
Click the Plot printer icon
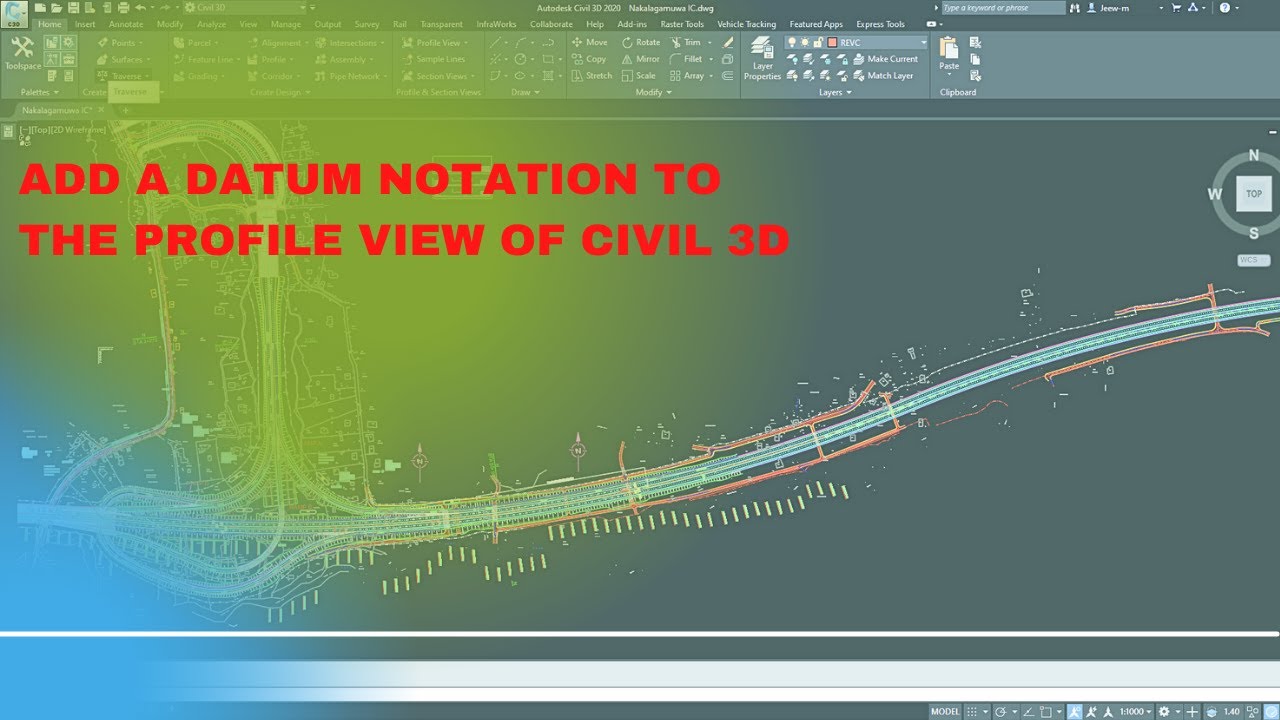pyautogui.click(x=123, y=7)
